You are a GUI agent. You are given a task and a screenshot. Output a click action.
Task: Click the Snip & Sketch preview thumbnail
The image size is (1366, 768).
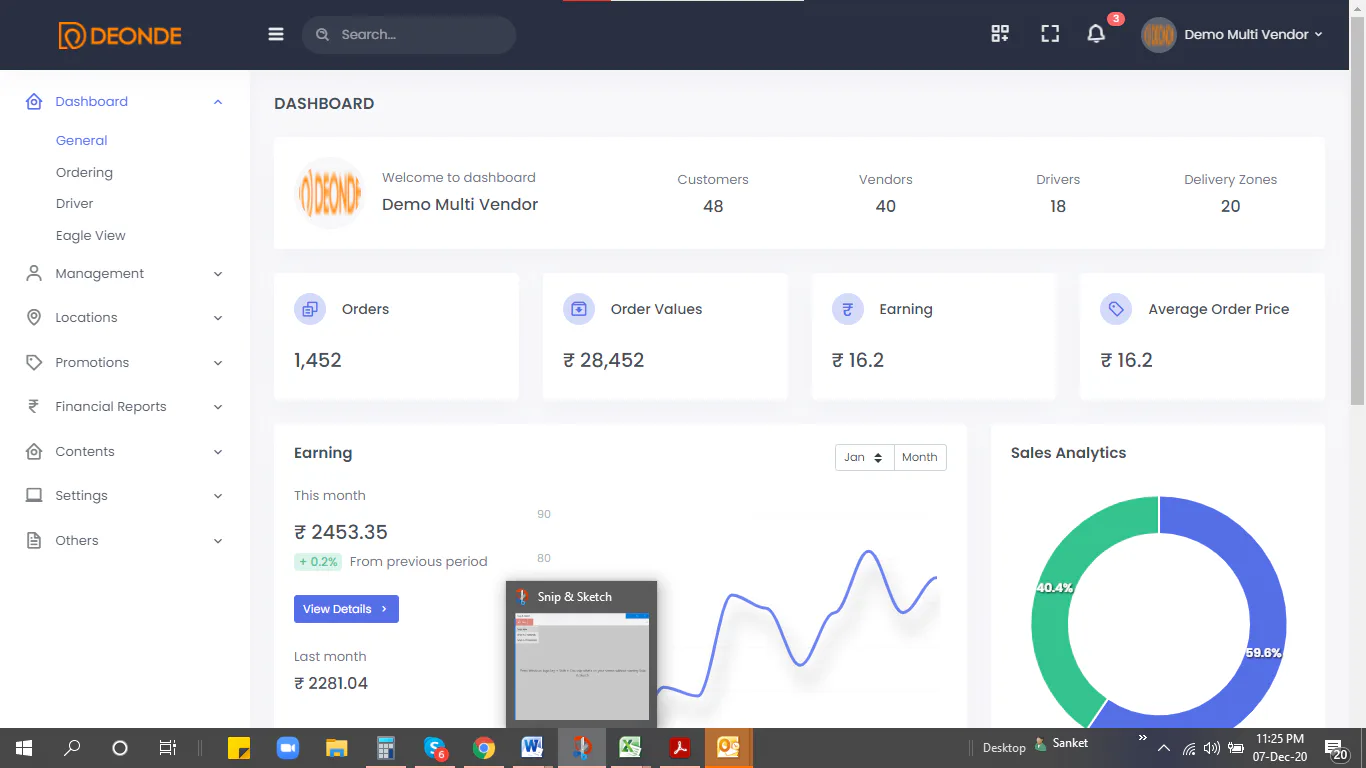pyautogui.click(x=582, y=666)
